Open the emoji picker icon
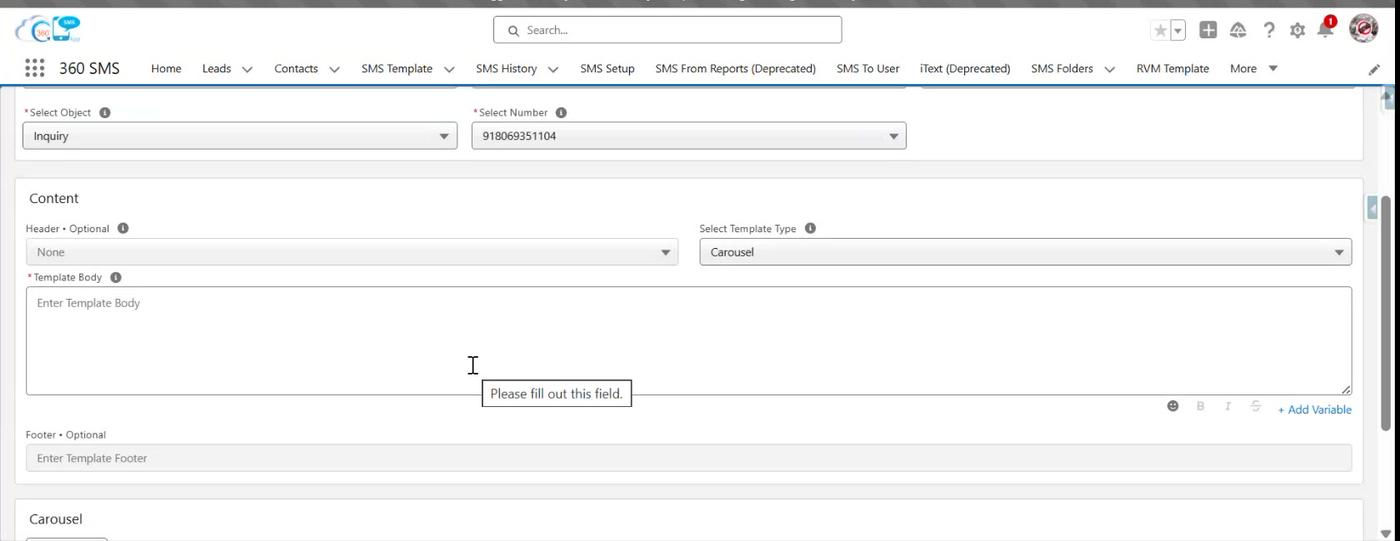 point(1173,406)
